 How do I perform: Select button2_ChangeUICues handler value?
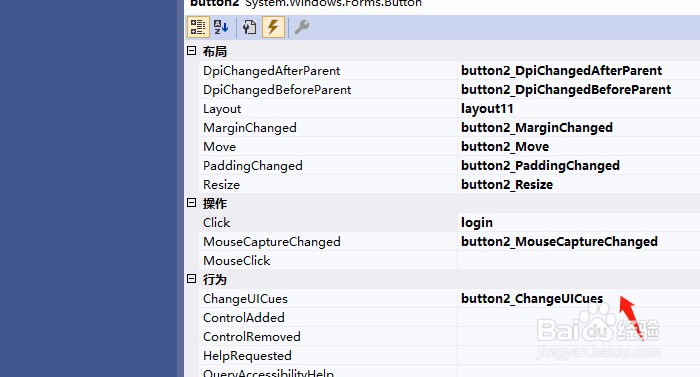click(532, 298)
